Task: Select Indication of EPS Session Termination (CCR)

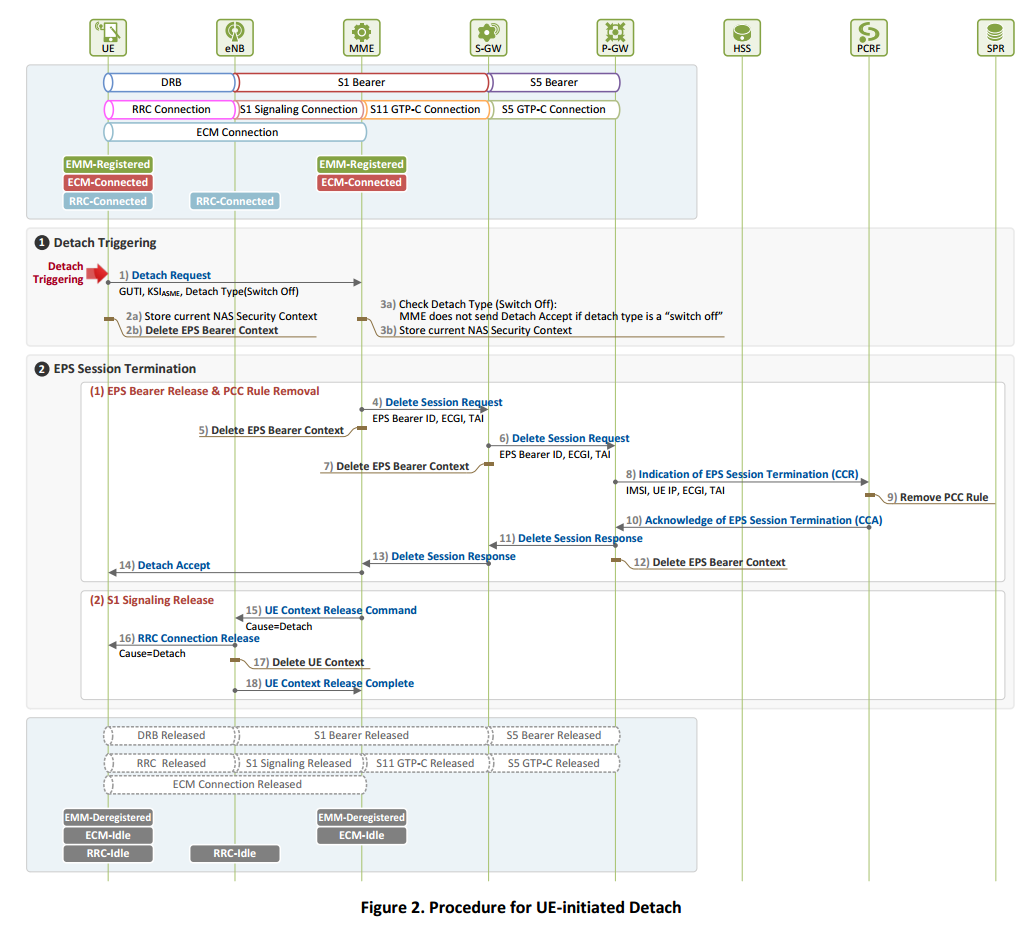Action: pyautogui.click(x=742, y=474)
